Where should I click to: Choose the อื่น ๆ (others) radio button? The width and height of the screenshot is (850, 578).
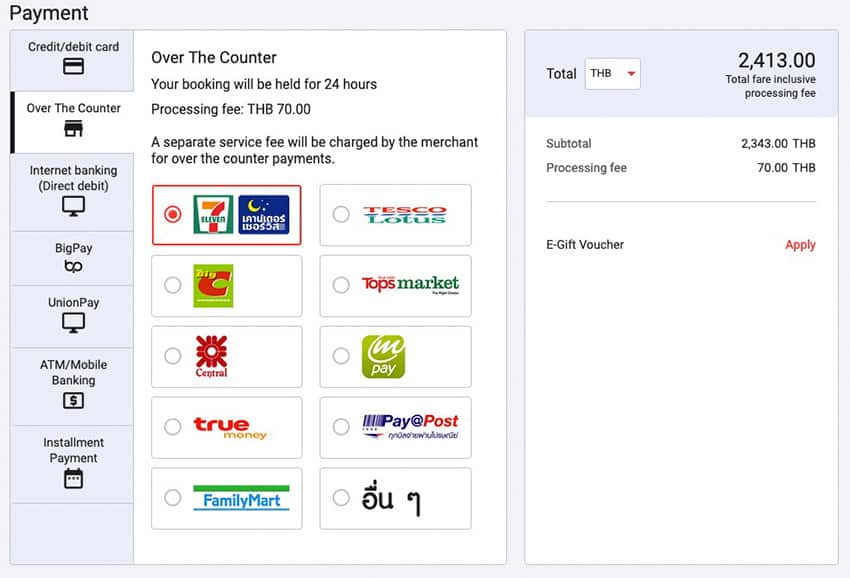pyautogui.click(x=341, y=498)
